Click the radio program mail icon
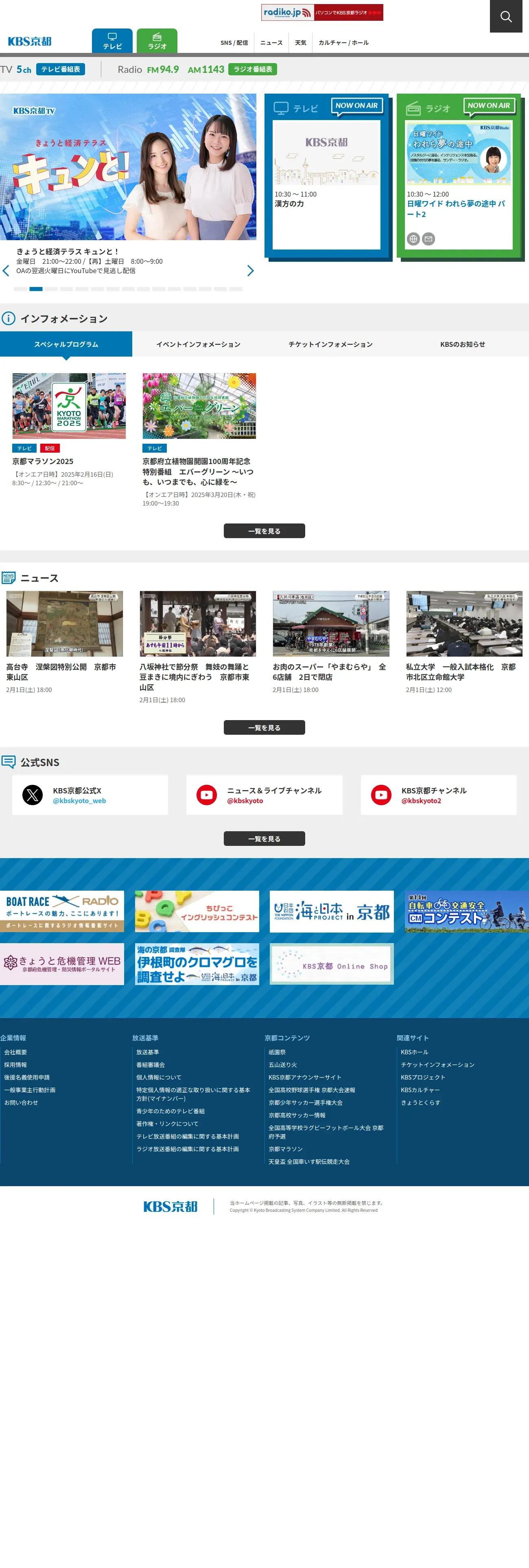The width and height of the screenshot is (529, 1568). (x=428, y=239)
